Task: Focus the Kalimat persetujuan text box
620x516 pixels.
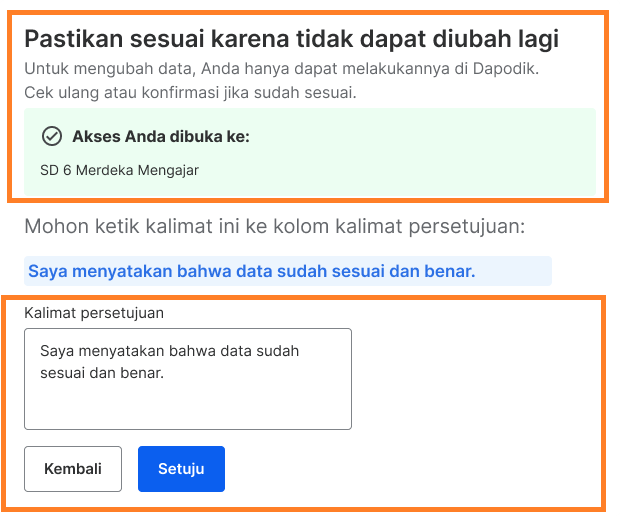Action: pos(188,379)
